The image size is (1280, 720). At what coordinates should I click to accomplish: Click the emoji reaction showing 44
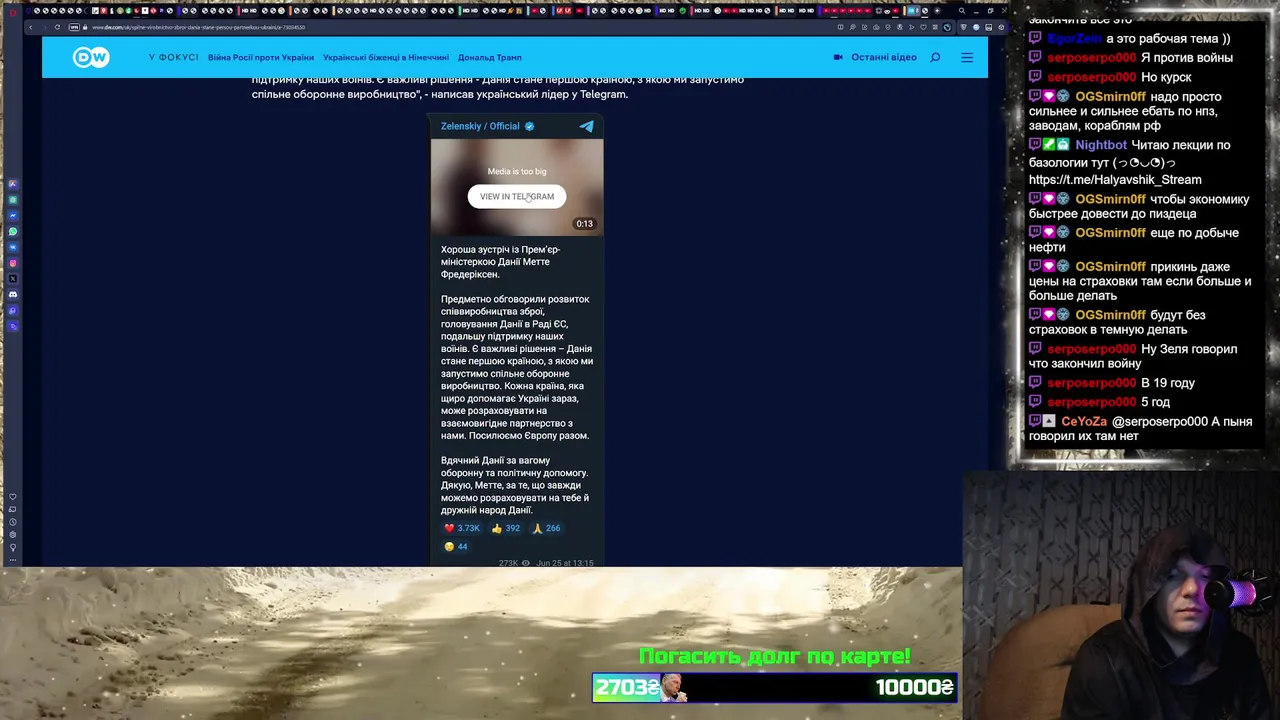pyautogui.click(x=456, y=546)
